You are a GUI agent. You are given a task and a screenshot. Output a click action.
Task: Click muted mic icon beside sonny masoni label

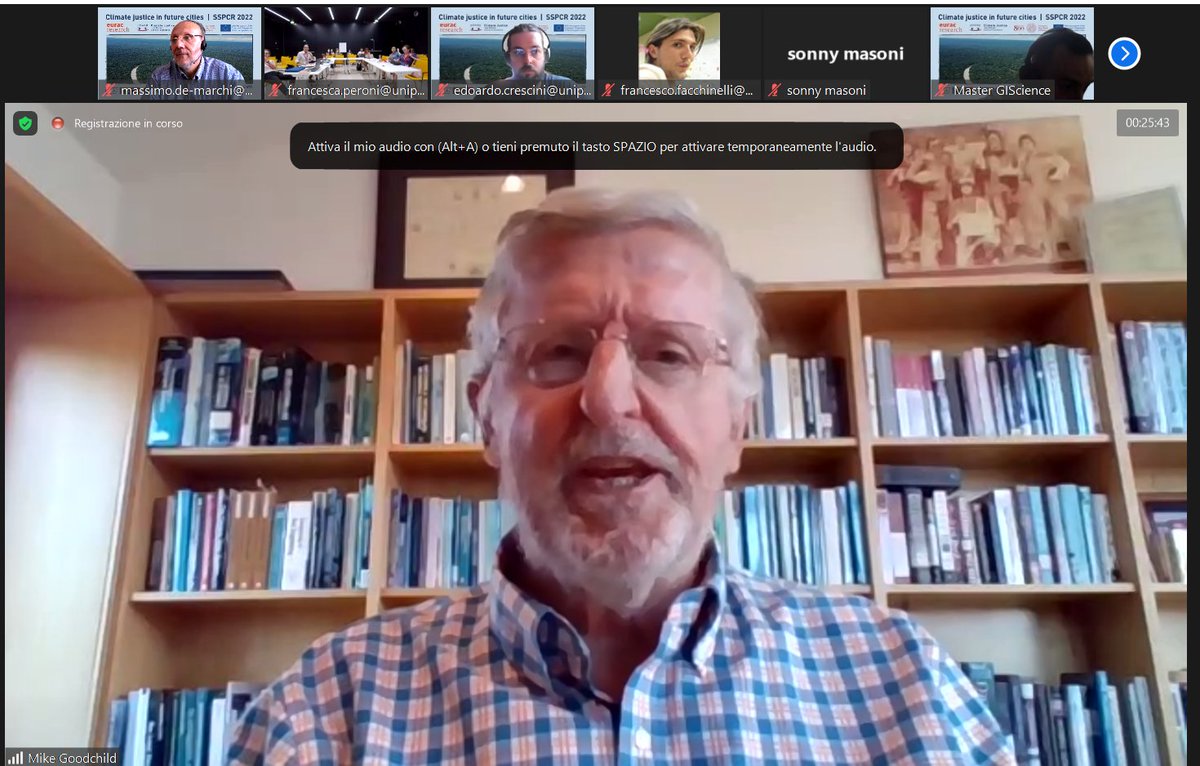(x=774, y=91)
